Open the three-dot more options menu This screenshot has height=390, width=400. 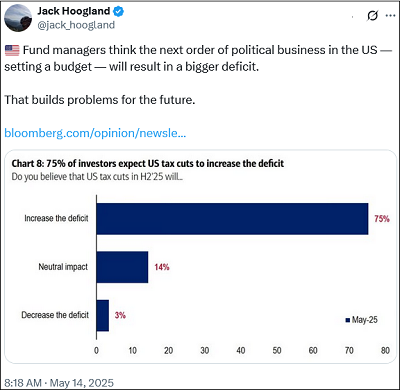point(390,15)
